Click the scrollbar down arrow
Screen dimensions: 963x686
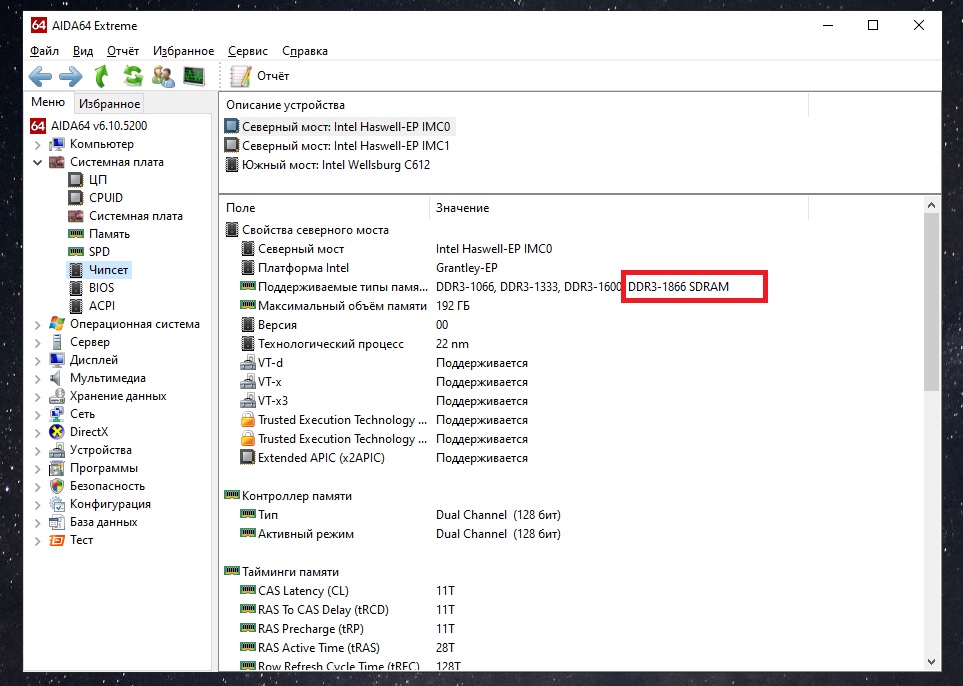pyautogui.click(x=931, y=662)
